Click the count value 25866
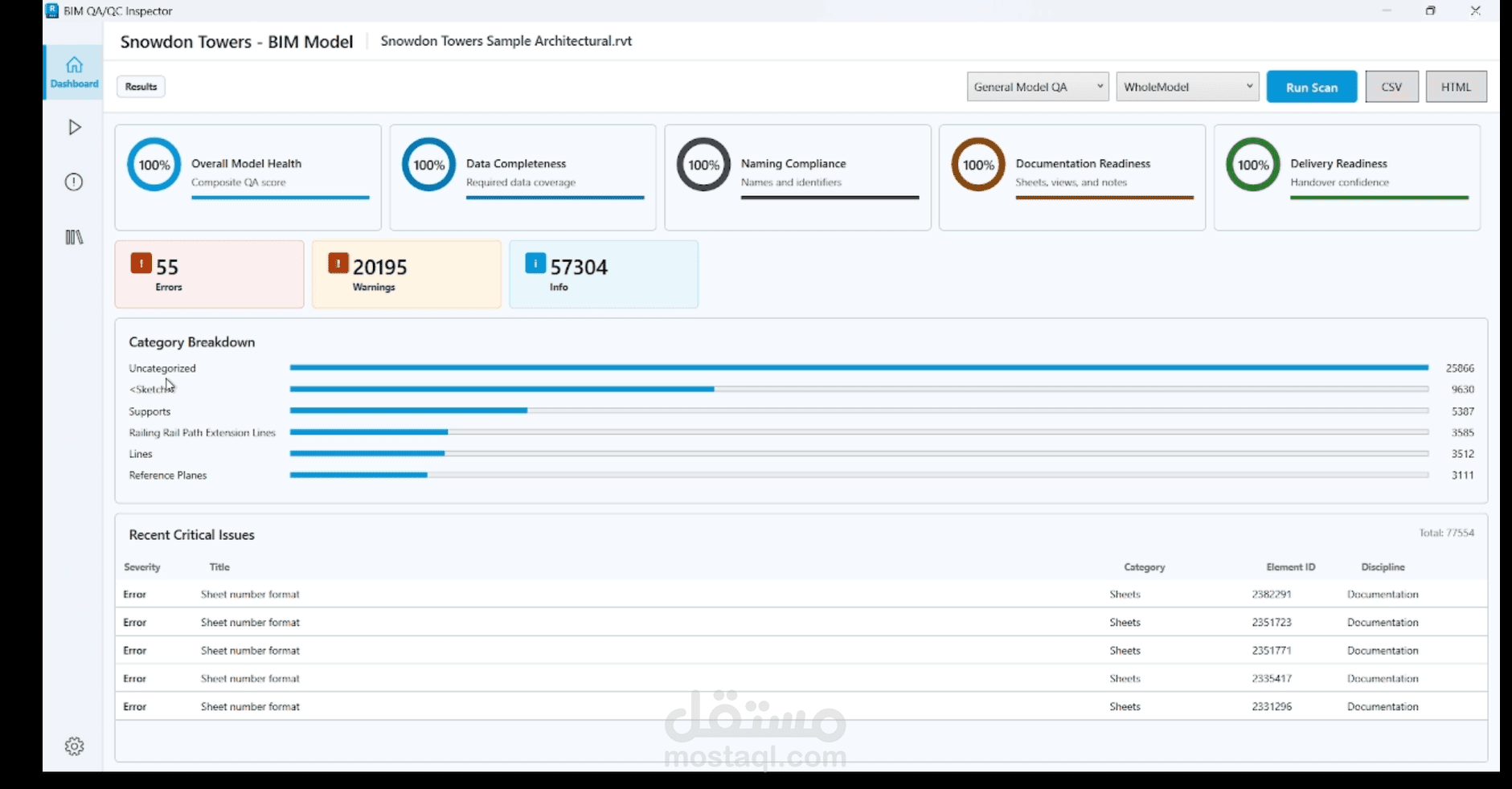1512x789 pixels. (x=1460, y=368)
